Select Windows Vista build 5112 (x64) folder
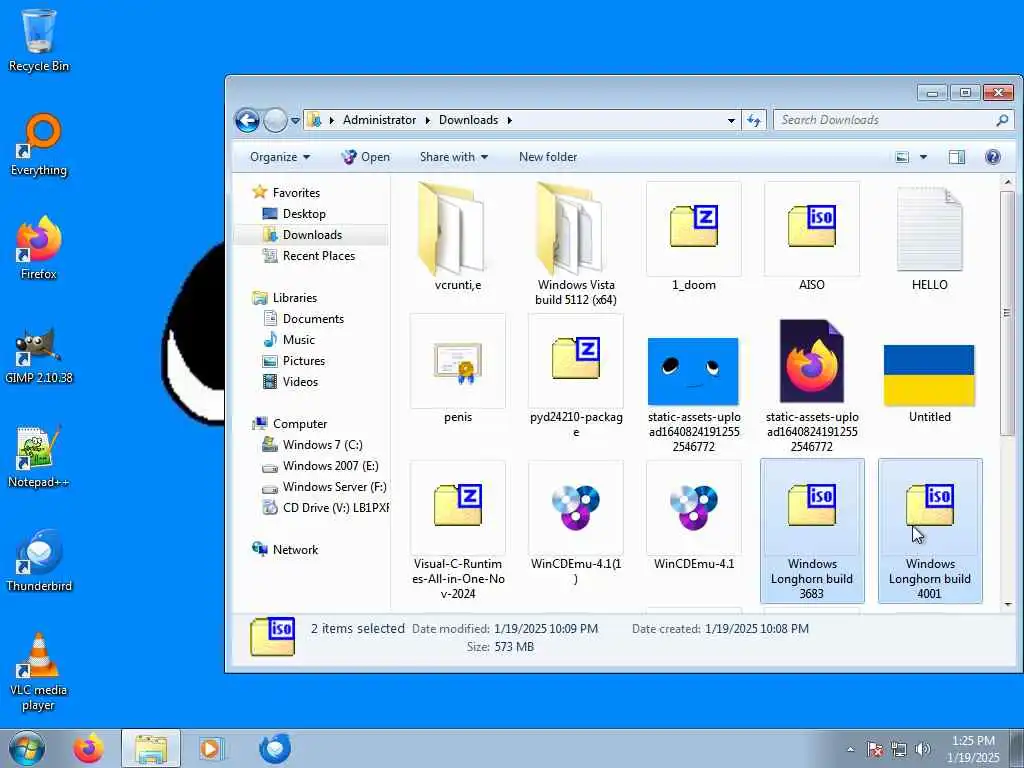This screenshot has width=1024, height=768. tap(575, 243)
